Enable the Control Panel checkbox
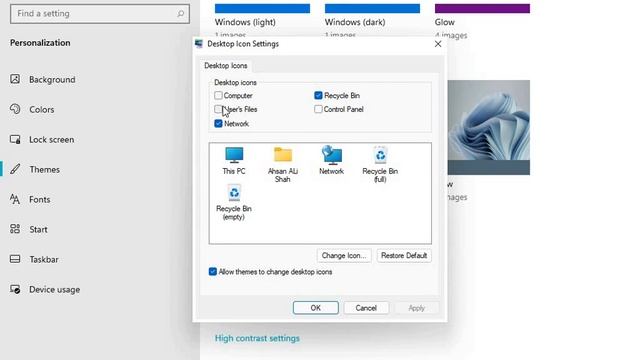640x360 pixels. point(318,109)
